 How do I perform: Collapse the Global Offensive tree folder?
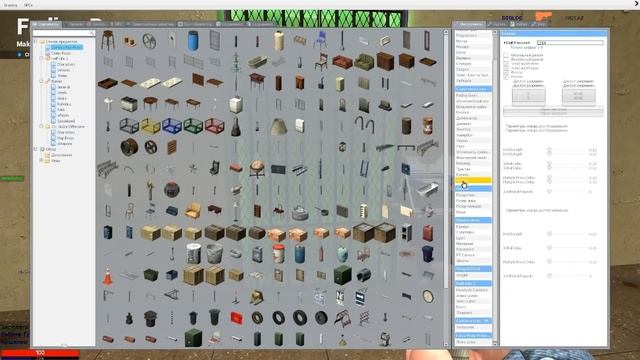[41, 127]
